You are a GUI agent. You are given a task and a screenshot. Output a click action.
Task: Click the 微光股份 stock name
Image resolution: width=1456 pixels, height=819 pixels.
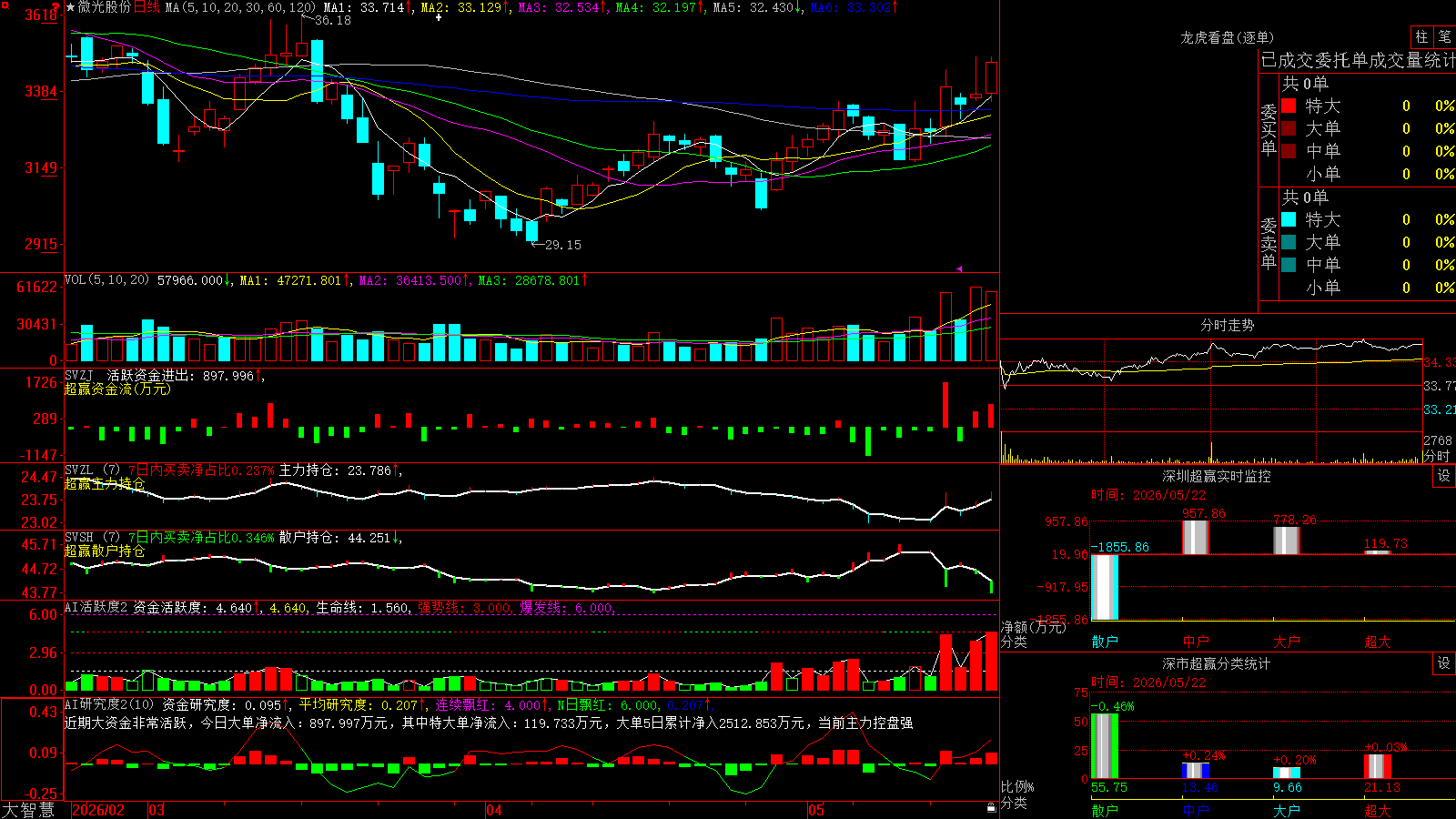(x=105, y=7)
